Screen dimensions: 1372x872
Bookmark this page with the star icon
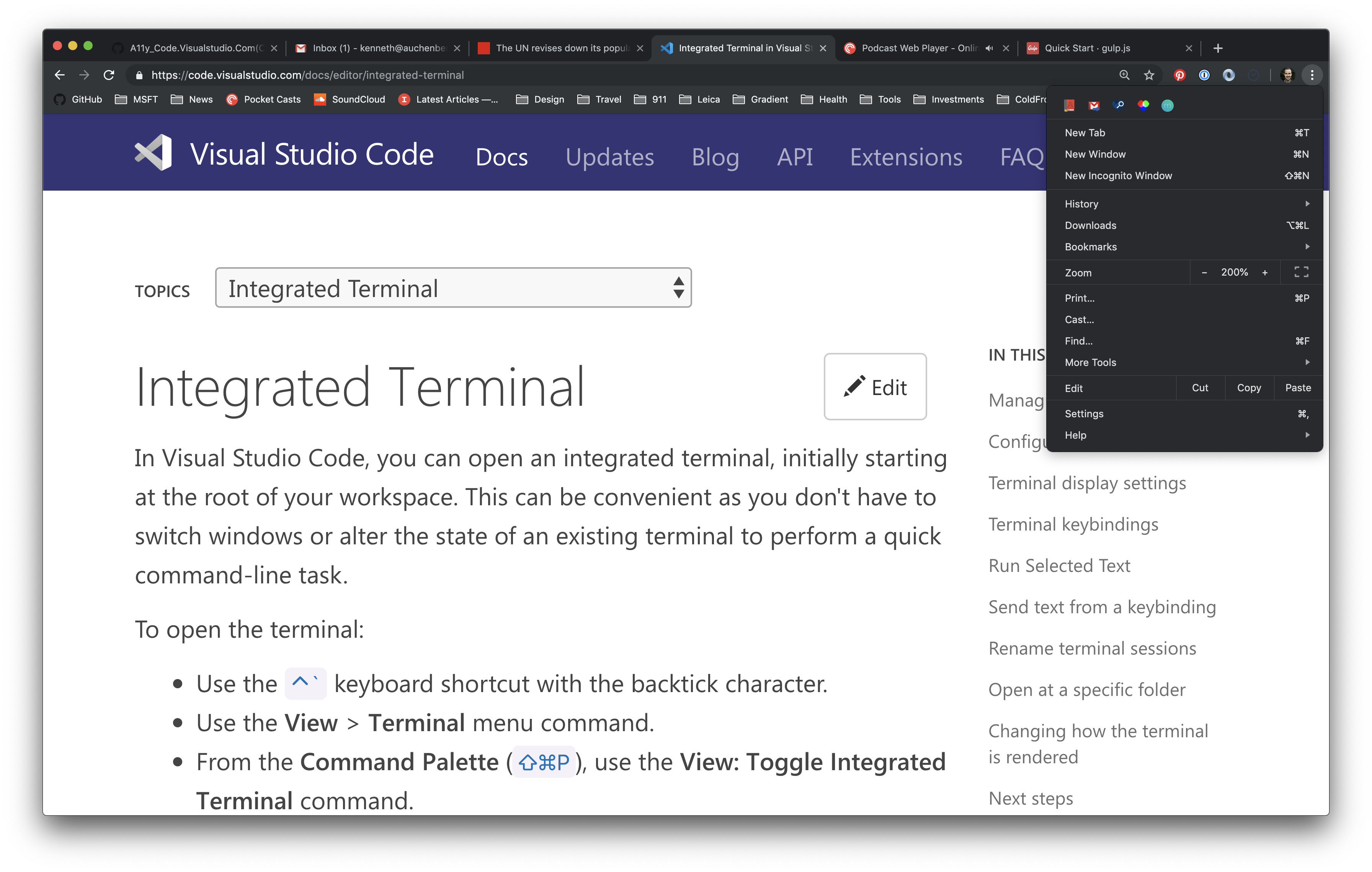click(x=1149, y=75)
